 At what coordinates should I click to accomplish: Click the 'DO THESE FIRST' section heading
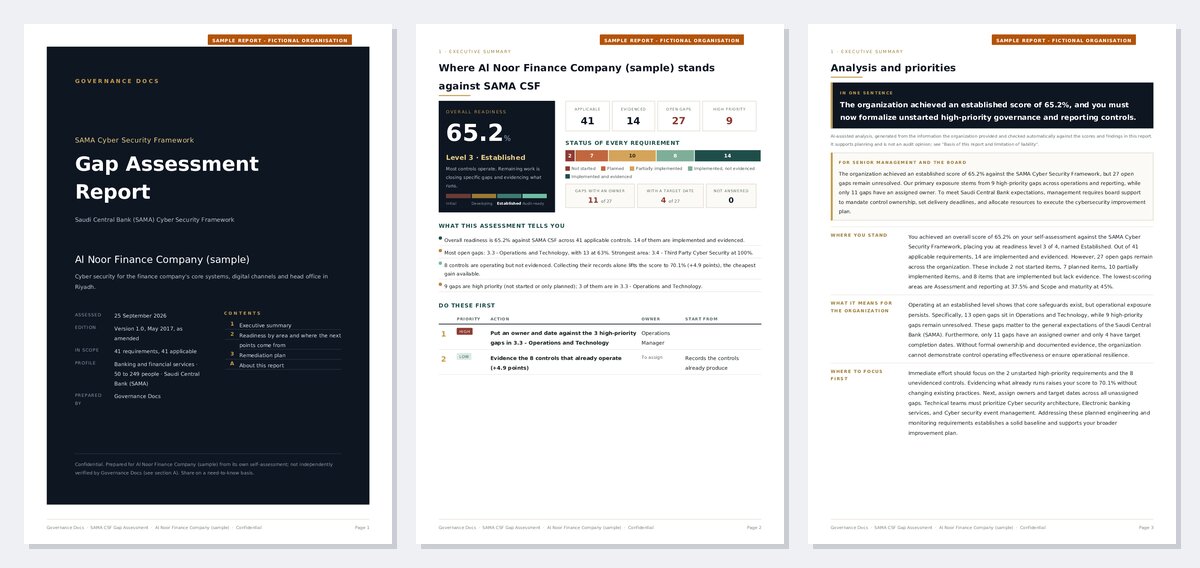466,305
